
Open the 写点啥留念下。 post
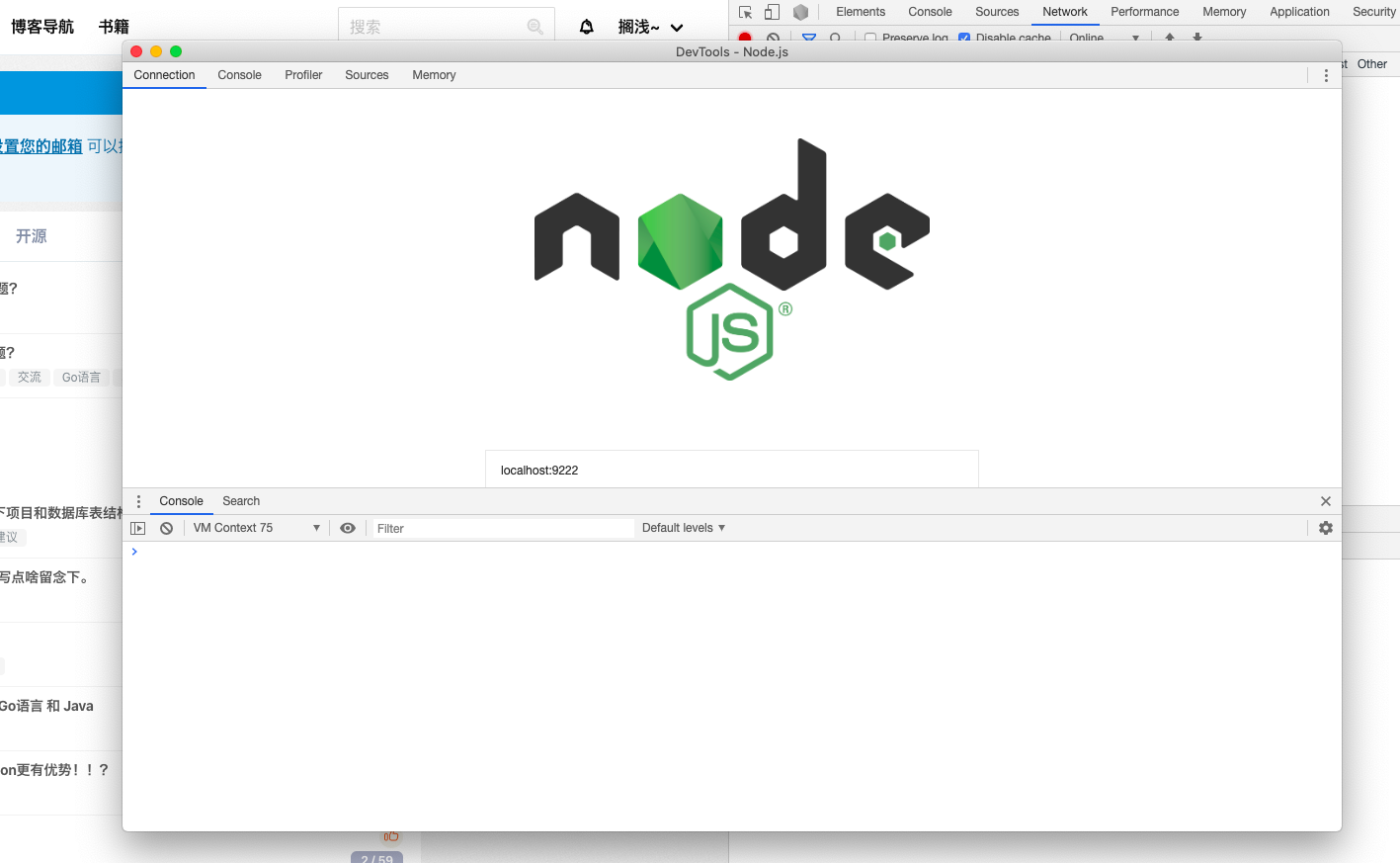point(47,577)
